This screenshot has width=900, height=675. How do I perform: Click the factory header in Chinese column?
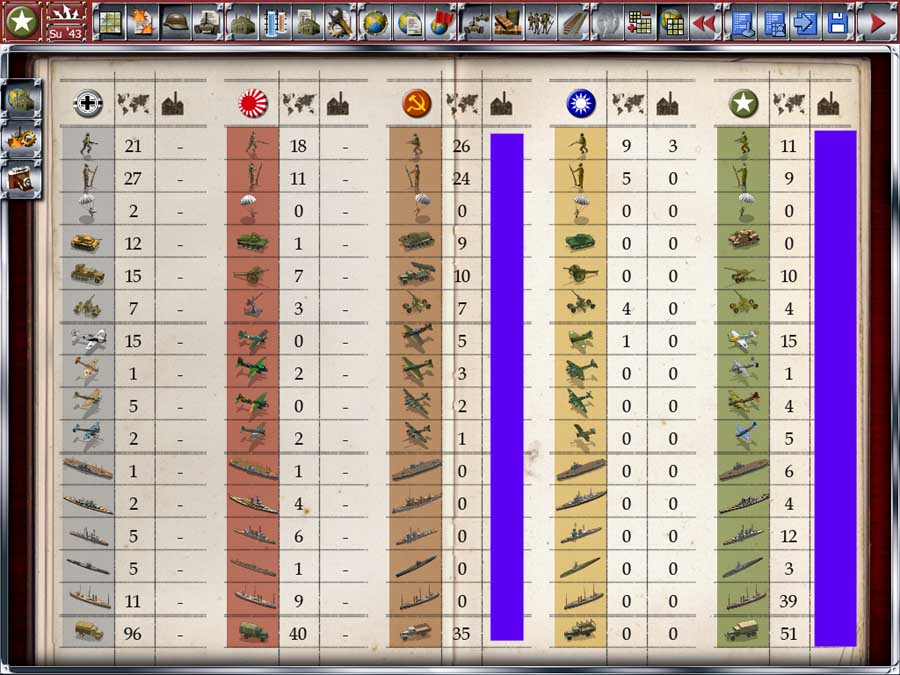coord(667,104)
